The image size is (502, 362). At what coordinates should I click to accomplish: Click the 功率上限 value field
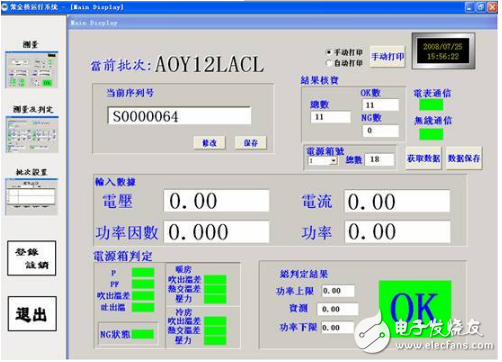coord(338,291)
